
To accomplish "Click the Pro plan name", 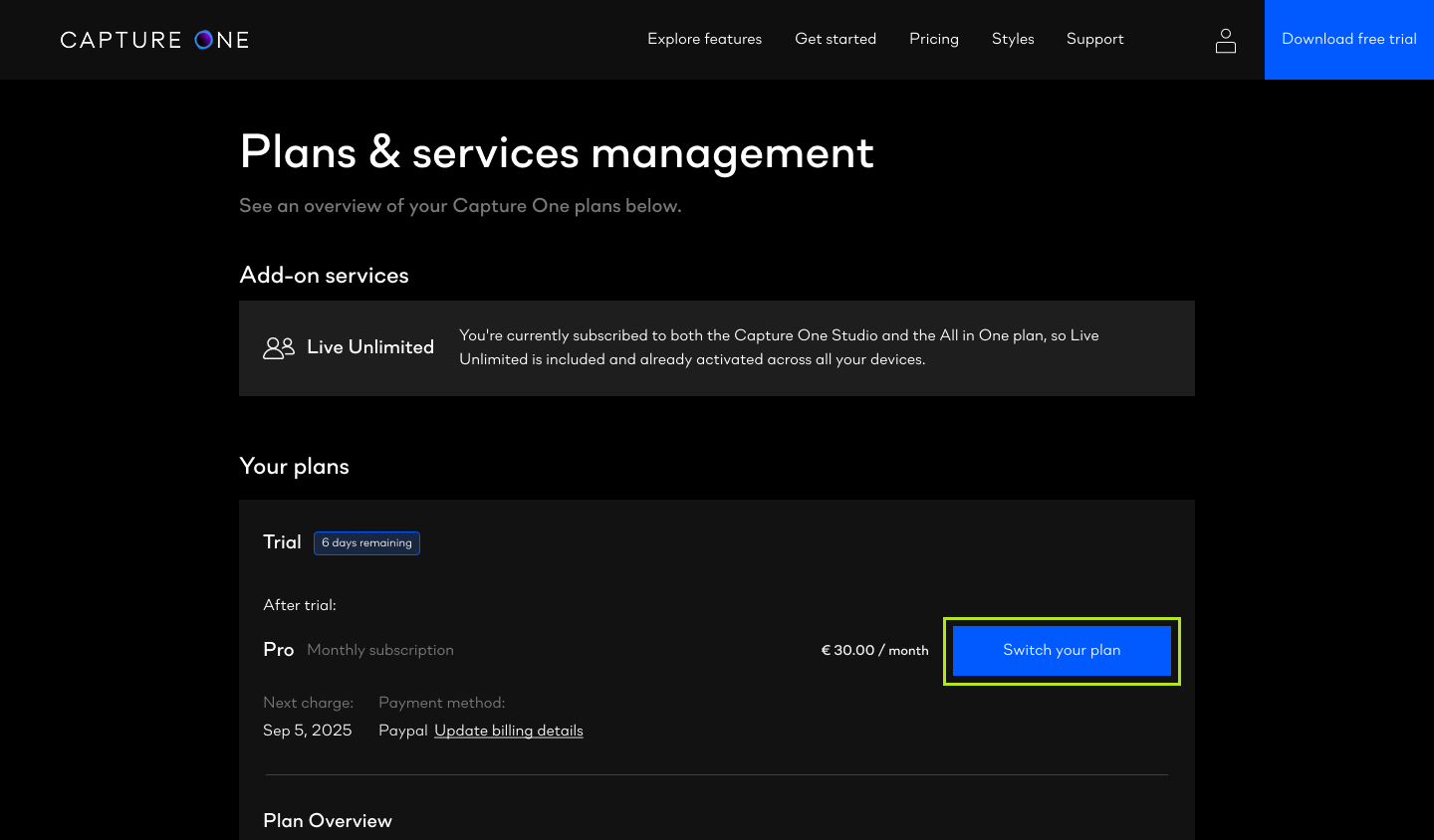I will pyautogui.click(x=279, y=650).
